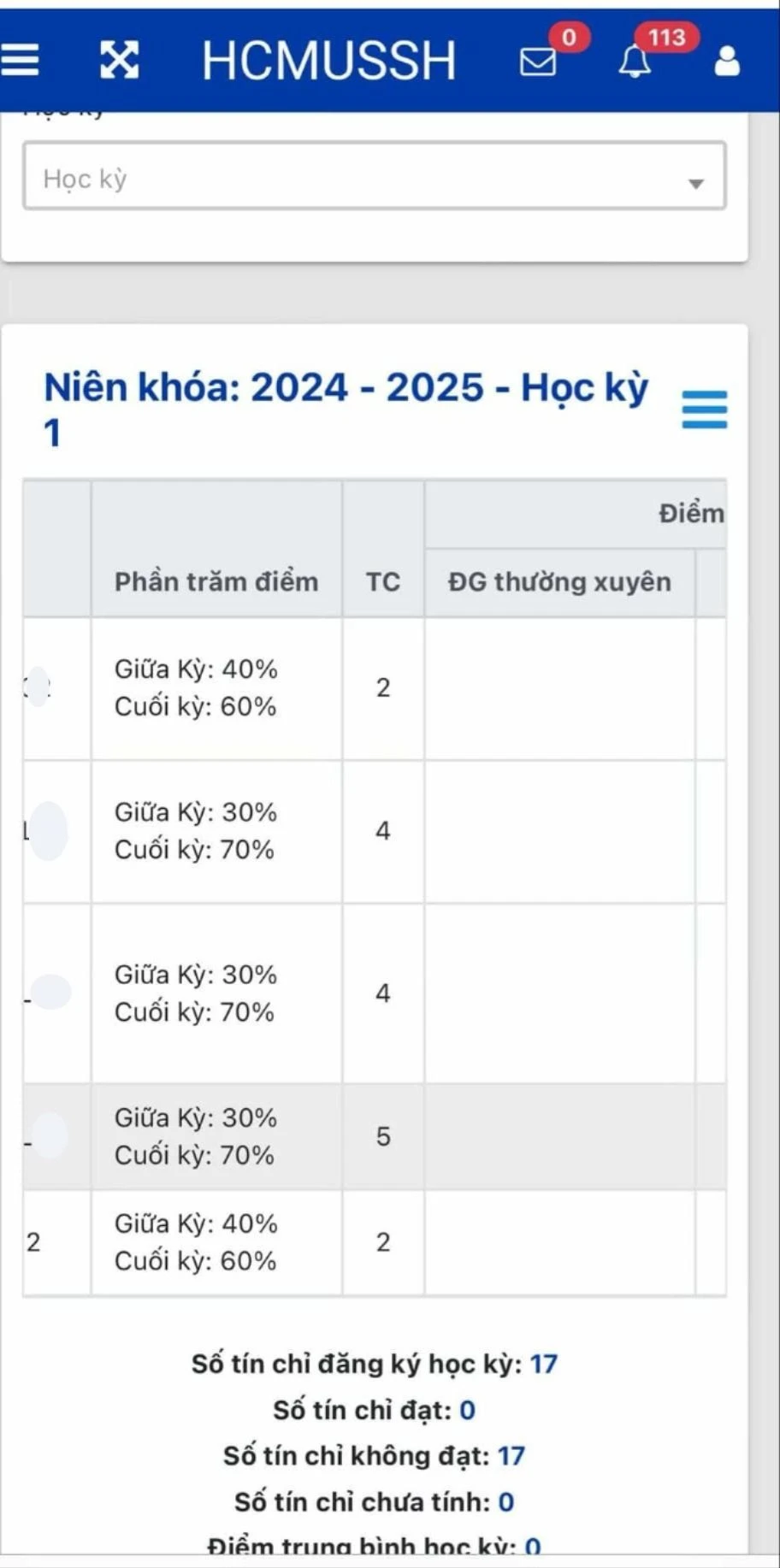780x1568 pixels.
Task: Open notifications via the bell icon
Action: point(634,63)
